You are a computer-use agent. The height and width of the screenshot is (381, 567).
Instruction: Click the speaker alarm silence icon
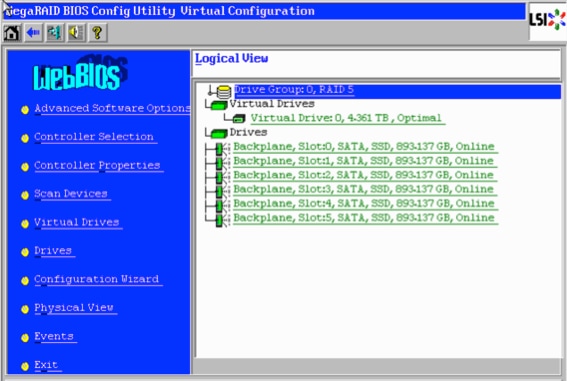click(76, 33)
